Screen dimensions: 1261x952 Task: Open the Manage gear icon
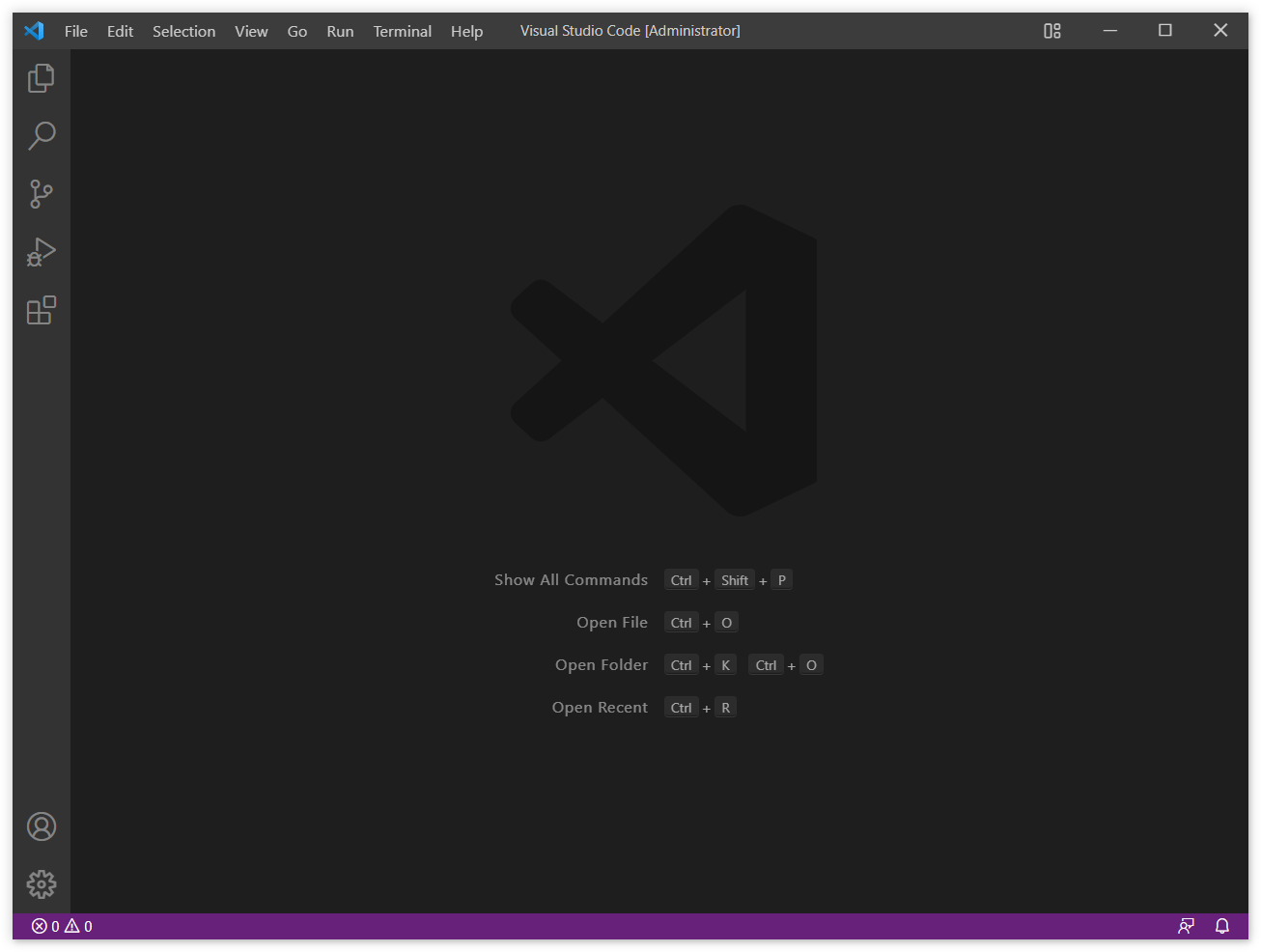41,884
